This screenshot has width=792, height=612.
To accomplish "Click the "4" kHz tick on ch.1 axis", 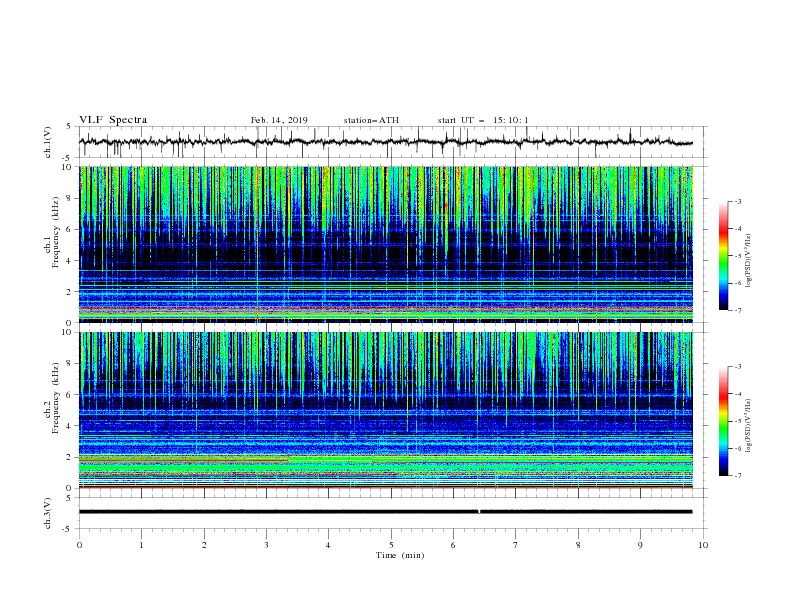I will click(70, 261).
